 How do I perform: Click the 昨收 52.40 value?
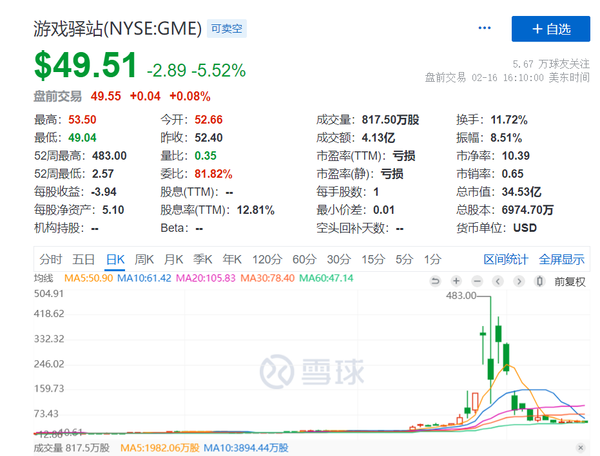click(209, 138)
